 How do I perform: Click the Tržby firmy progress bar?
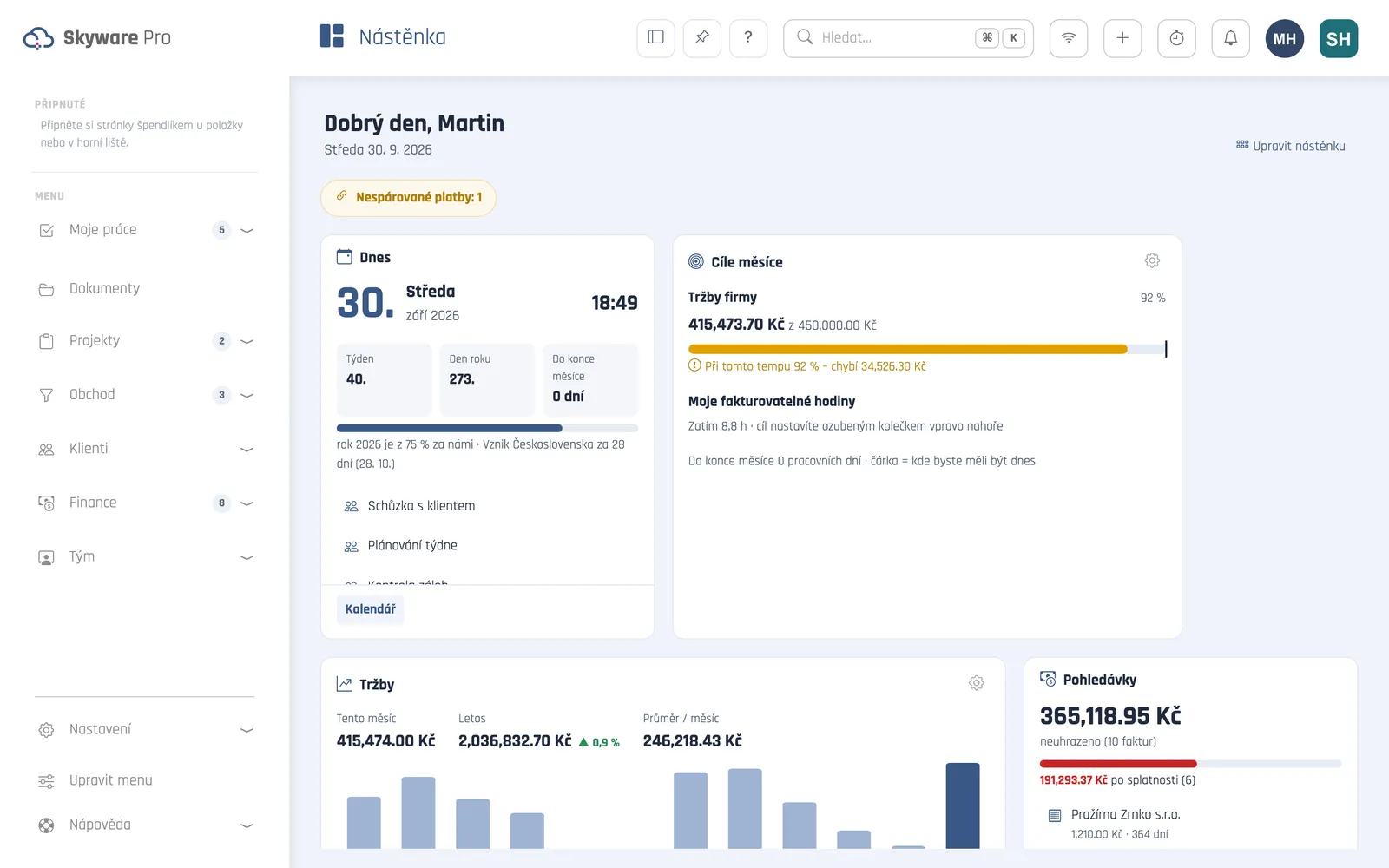[x=927, y=349]
